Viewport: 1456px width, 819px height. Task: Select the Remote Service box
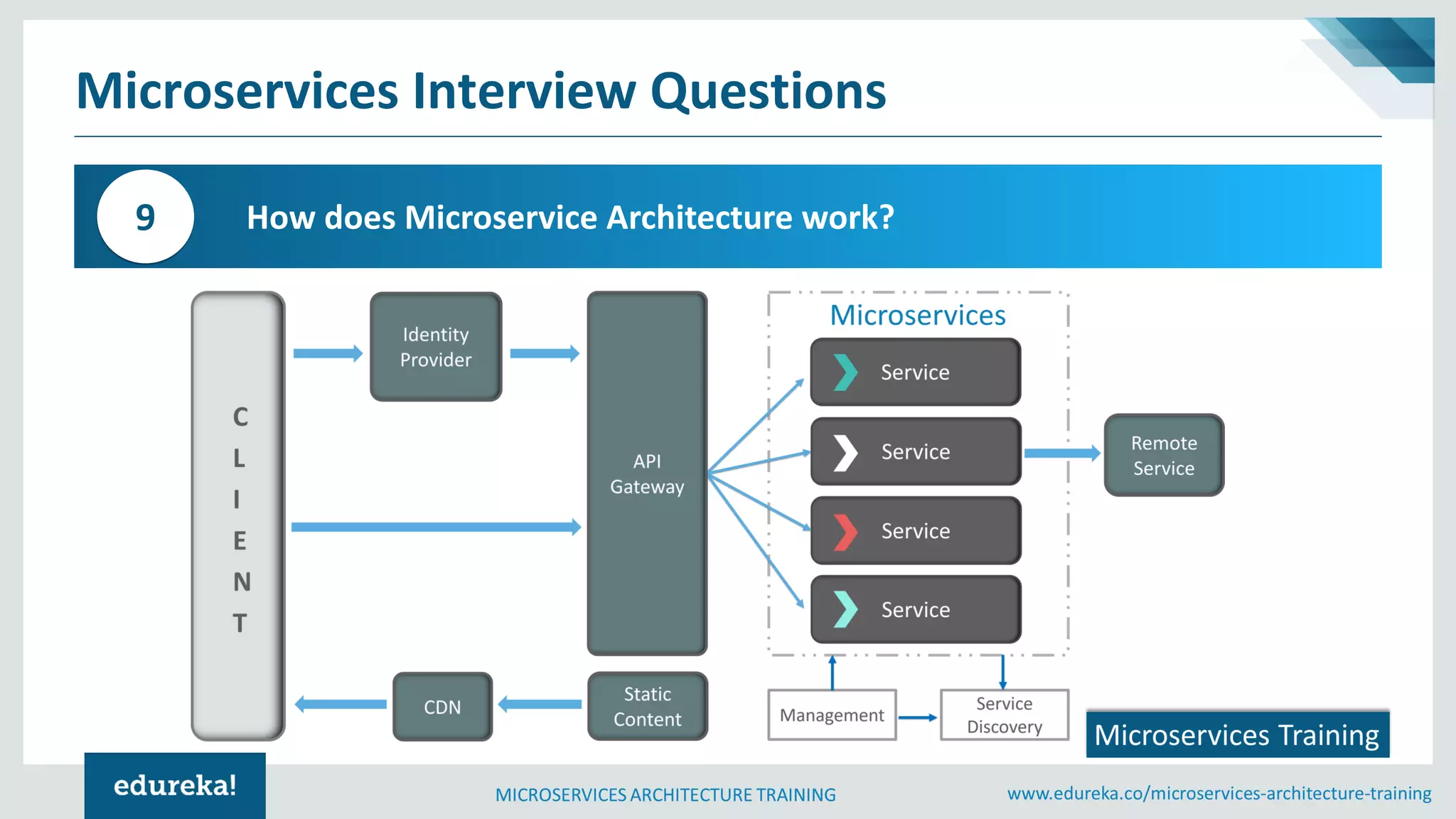pos(1164,456)
